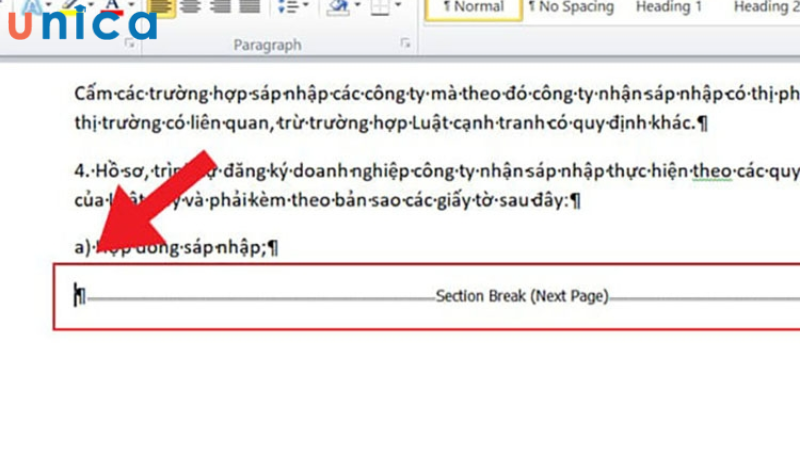Viewport: 800px width, 450px height.
Task: Click the Font Color red A icon
Action: 112,7
